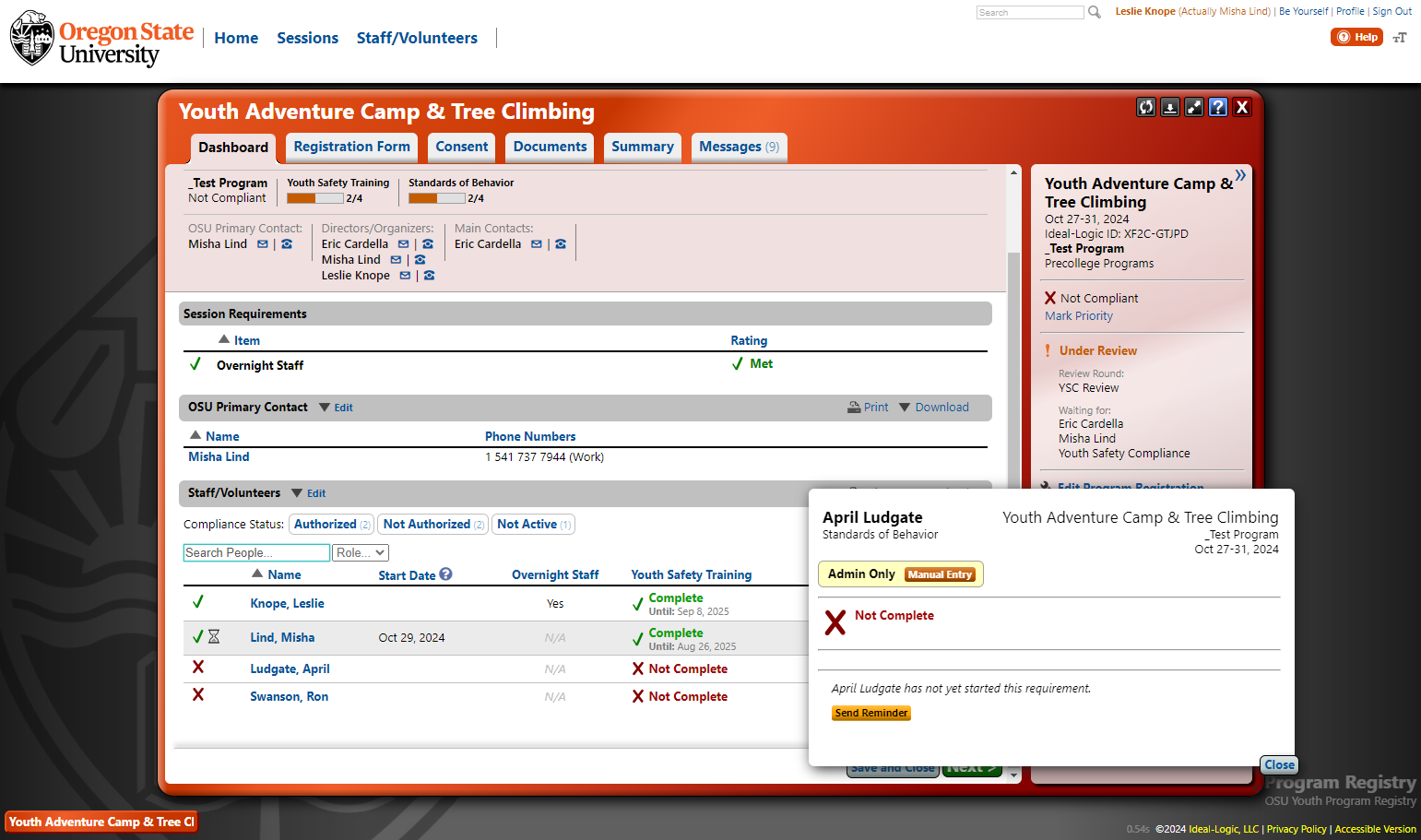Click the orange Help button
The width and height of the screenshot is (1421, 840).
click(1356, 37)
